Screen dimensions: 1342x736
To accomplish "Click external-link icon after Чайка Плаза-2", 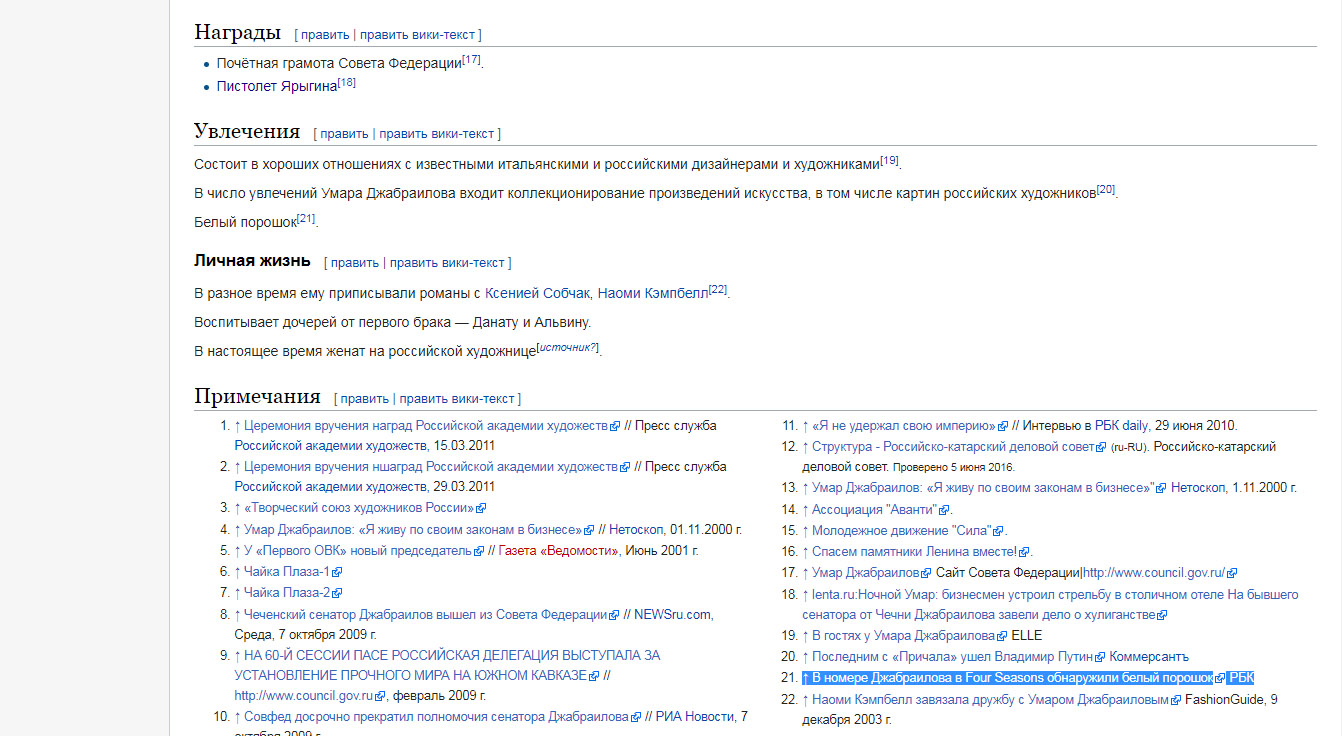I will (x=337, y=593).
